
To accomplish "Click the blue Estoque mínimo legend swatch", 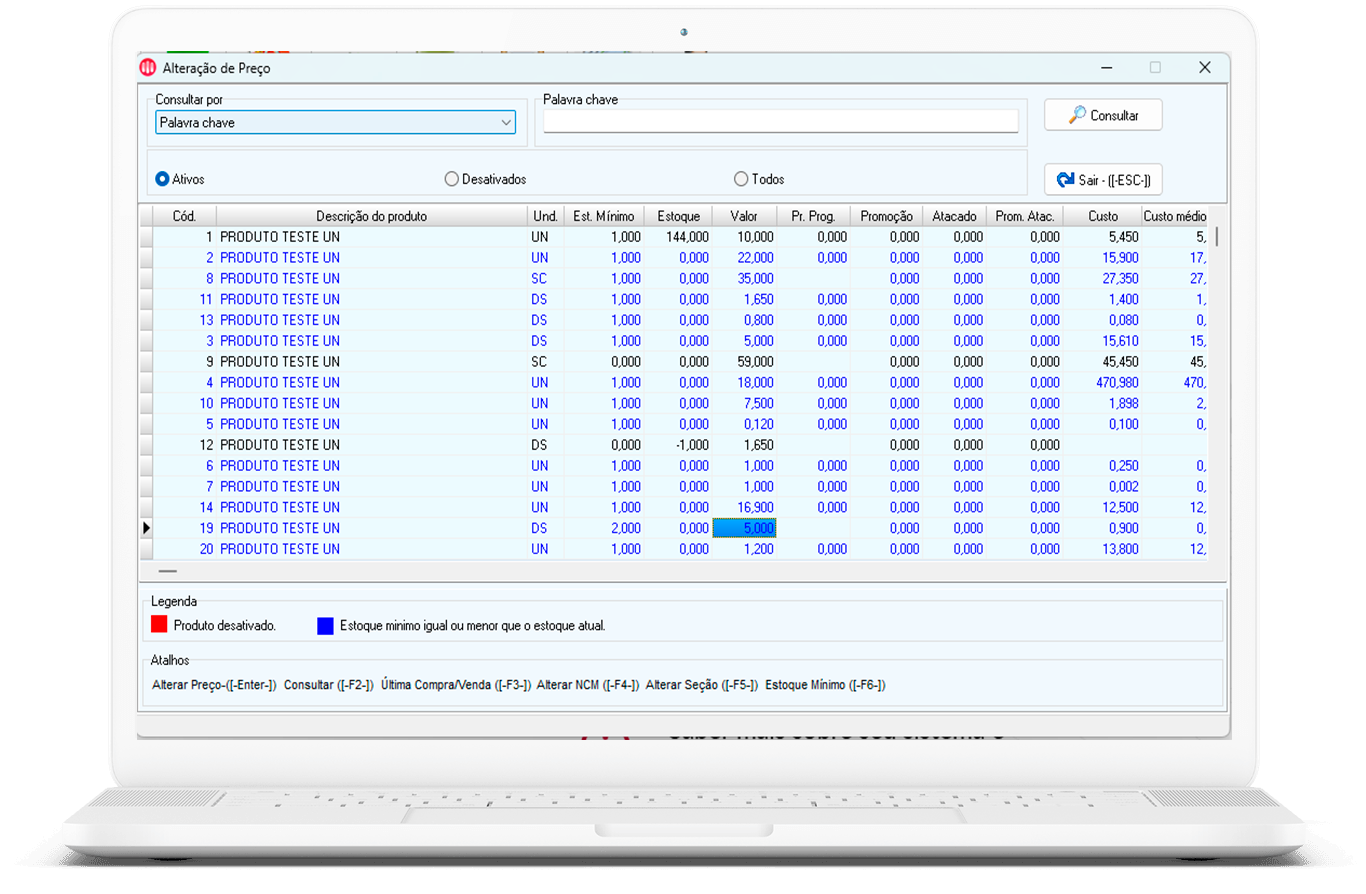I will point(325,625).
